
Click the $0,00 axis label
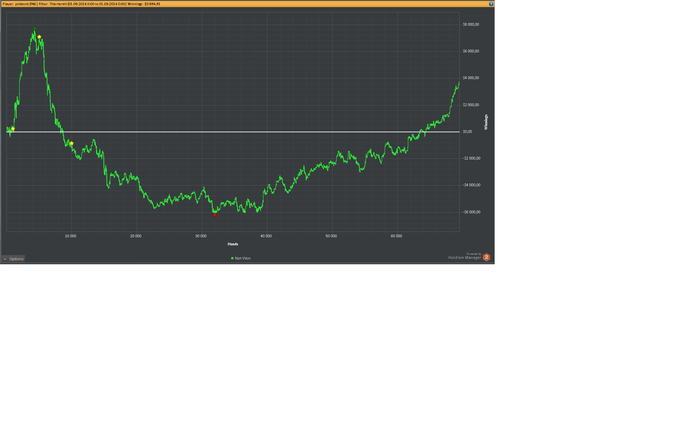tap(467, 132)
